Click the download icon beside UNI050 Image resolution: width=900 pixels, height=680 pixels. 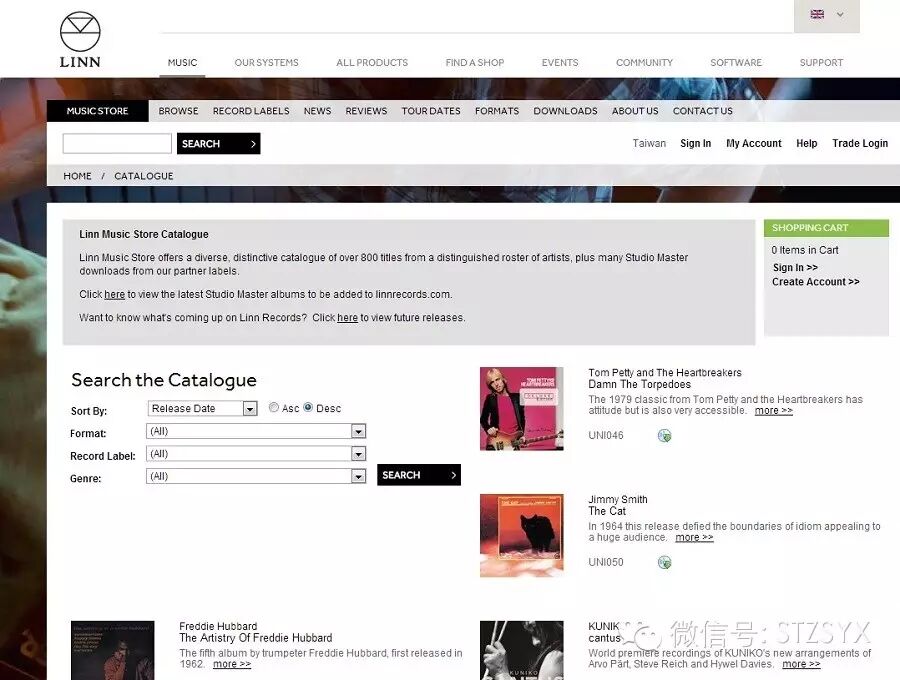(x=664, y=562)
